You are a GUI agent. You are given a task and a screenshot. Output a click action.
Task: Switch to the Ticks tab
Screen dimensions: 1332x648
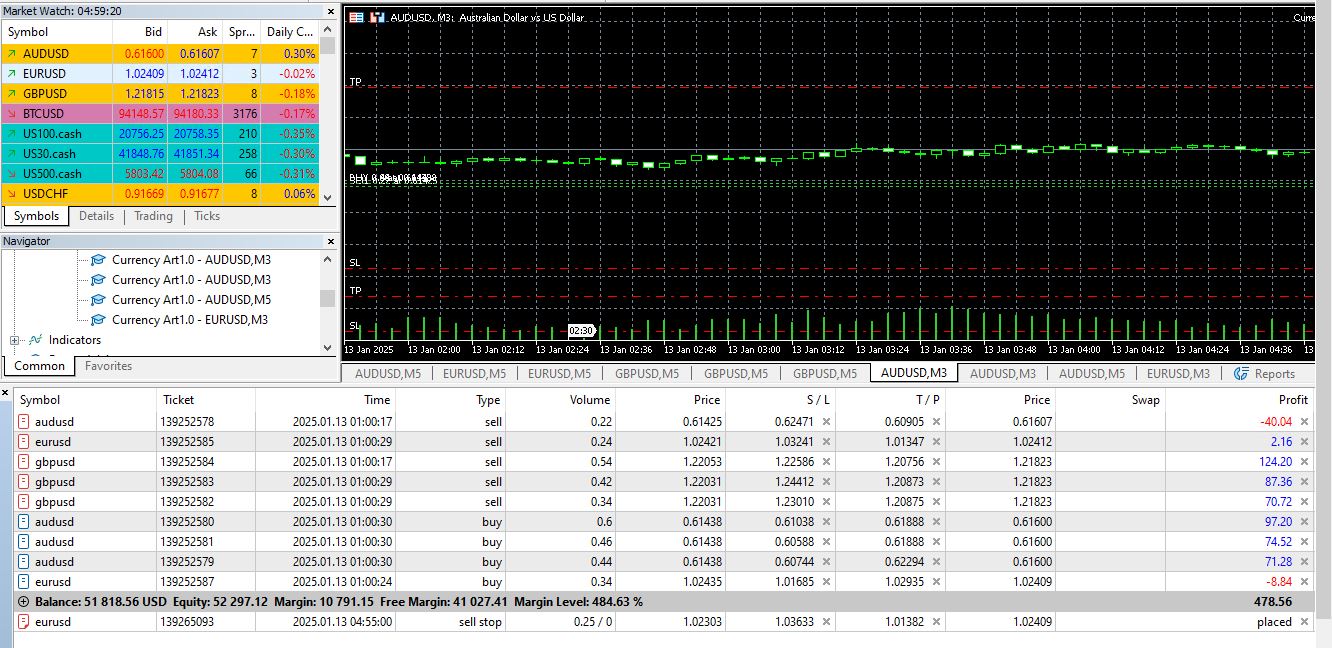207,216
